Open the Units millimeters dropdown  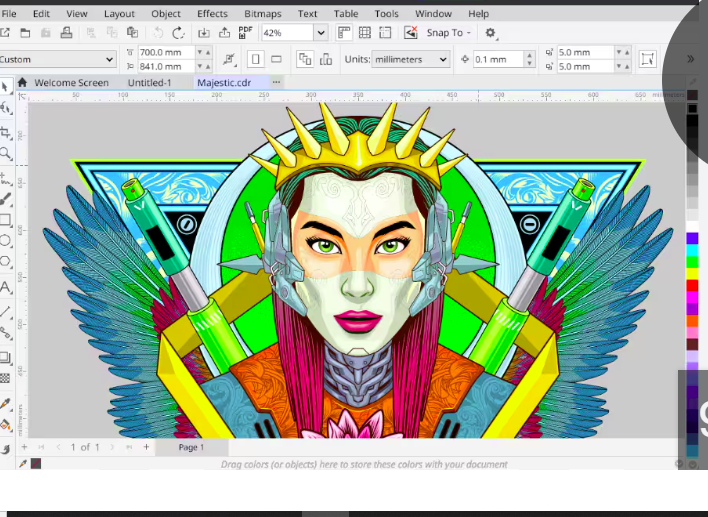point(410,59)
